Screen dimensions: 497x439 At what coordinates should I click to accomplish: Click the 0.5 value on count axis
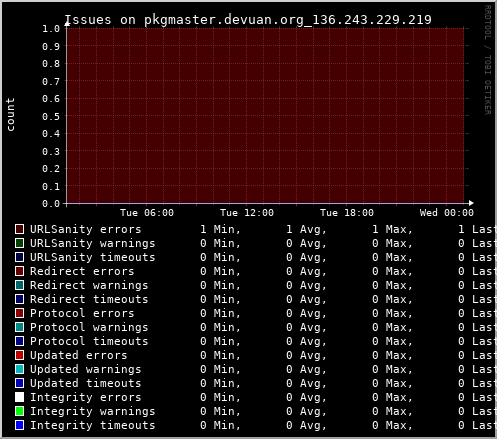point(51,116)
